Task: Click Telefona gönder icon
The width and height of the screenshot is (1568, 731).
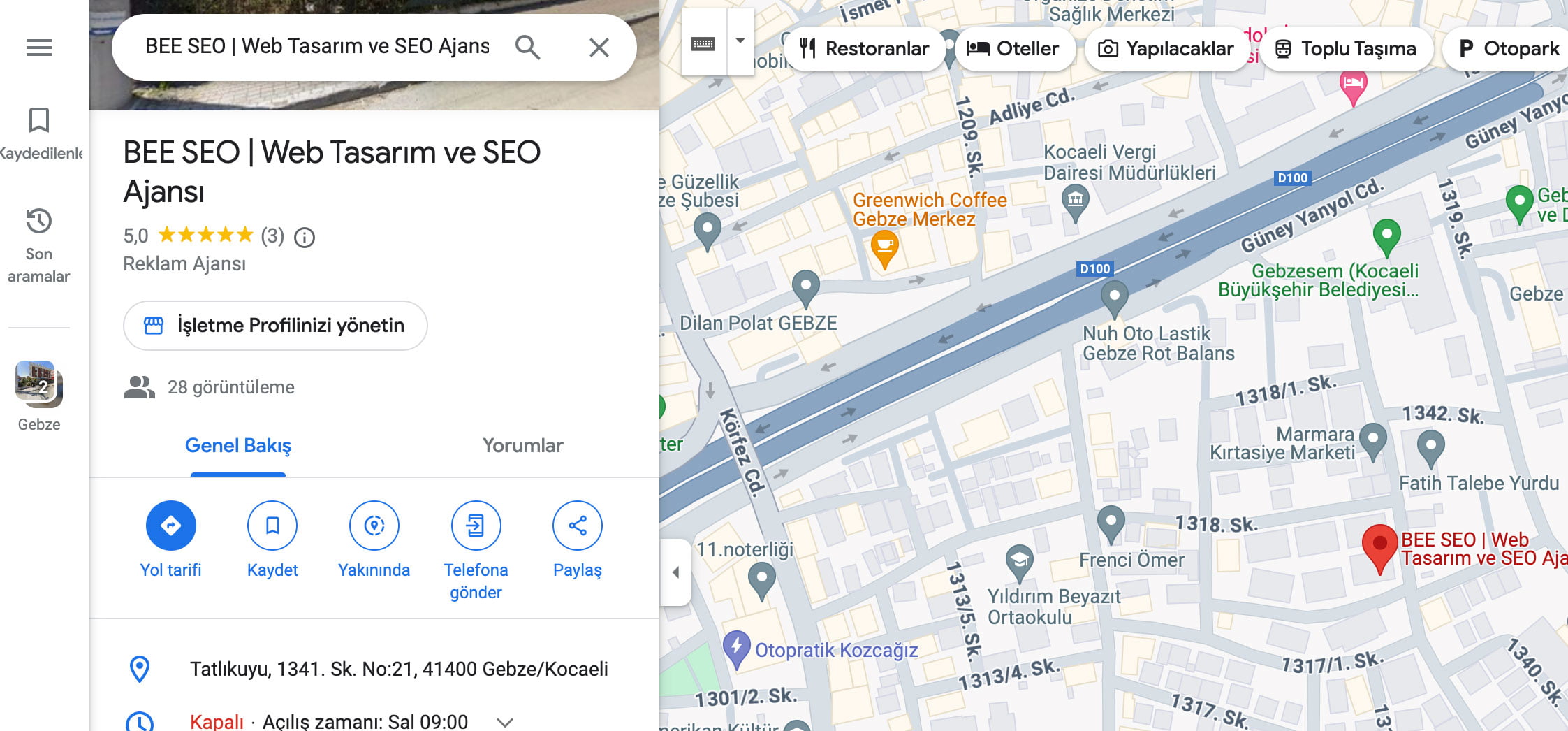Action: click(x=476, y=526)
